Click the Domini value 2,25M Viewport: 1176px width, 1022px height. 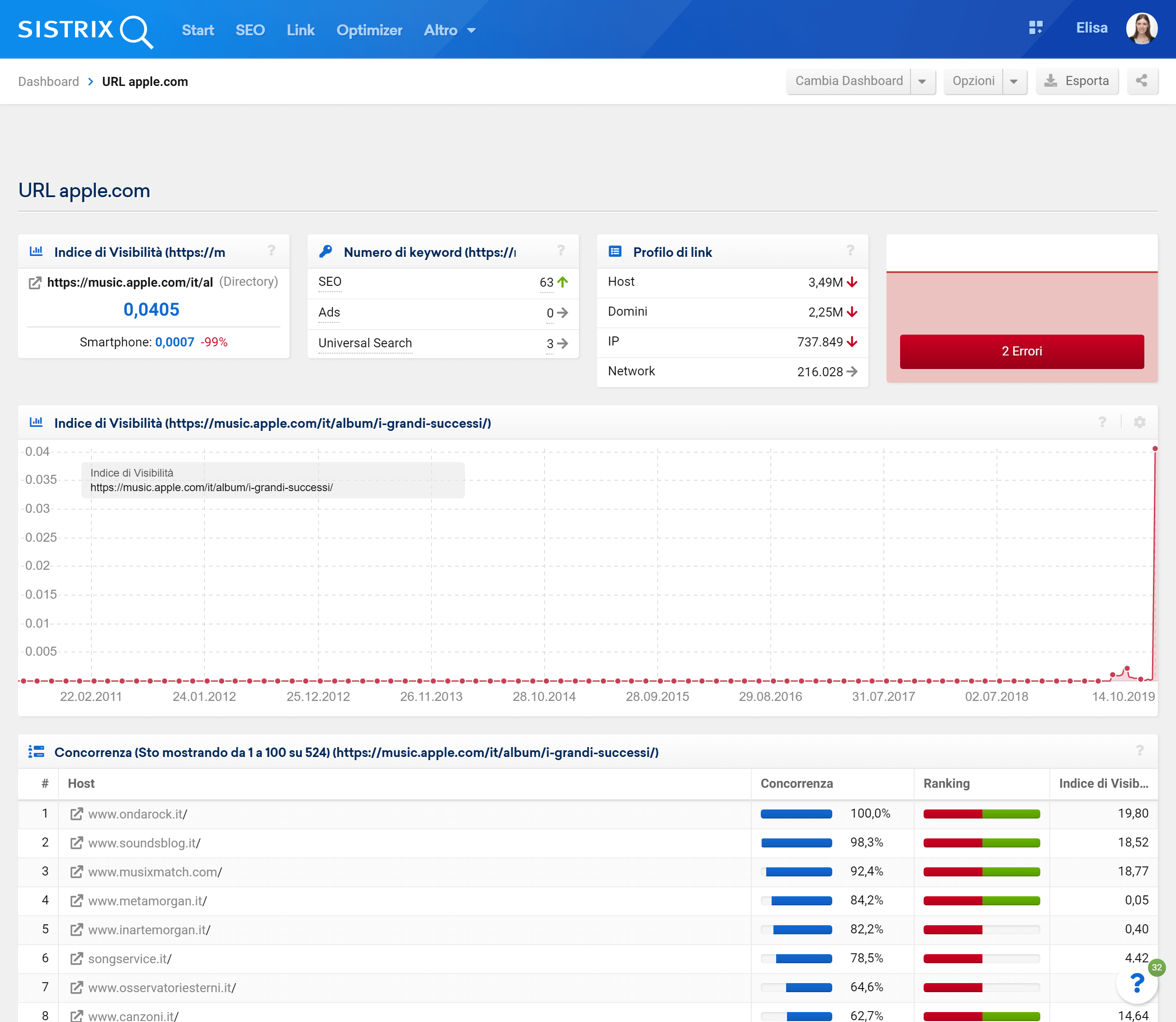tap(825, 312)
